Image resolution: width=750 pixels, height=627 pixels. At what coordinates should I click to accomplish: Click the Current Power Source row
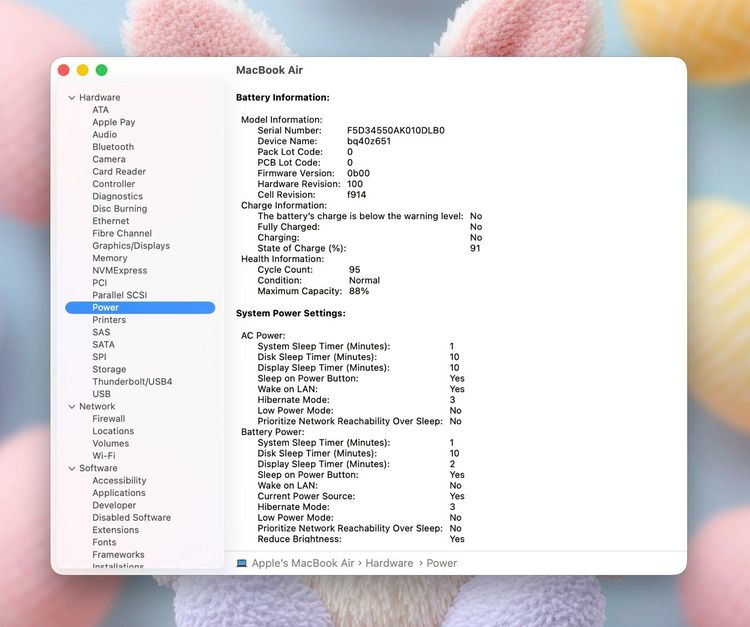point(361,496)
